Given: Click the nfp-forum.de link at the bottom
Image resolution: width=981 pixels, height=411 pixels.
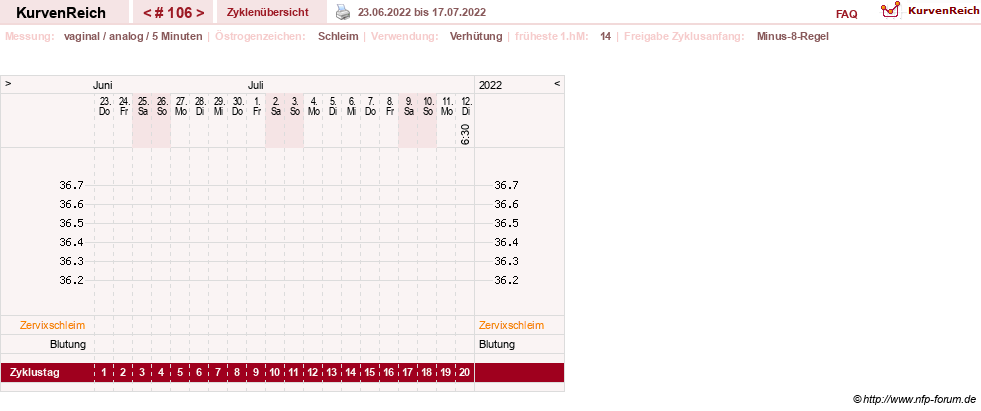Looking at the screenshot, I should pos(915,399).
